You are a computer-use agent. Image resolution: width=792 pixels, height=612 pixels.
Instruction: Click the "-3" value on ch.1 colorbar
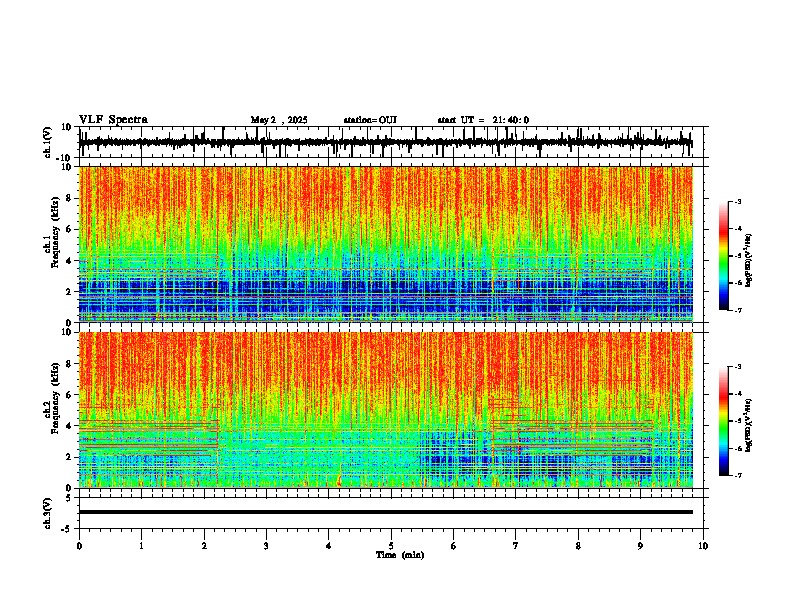(x=737, y=201)
